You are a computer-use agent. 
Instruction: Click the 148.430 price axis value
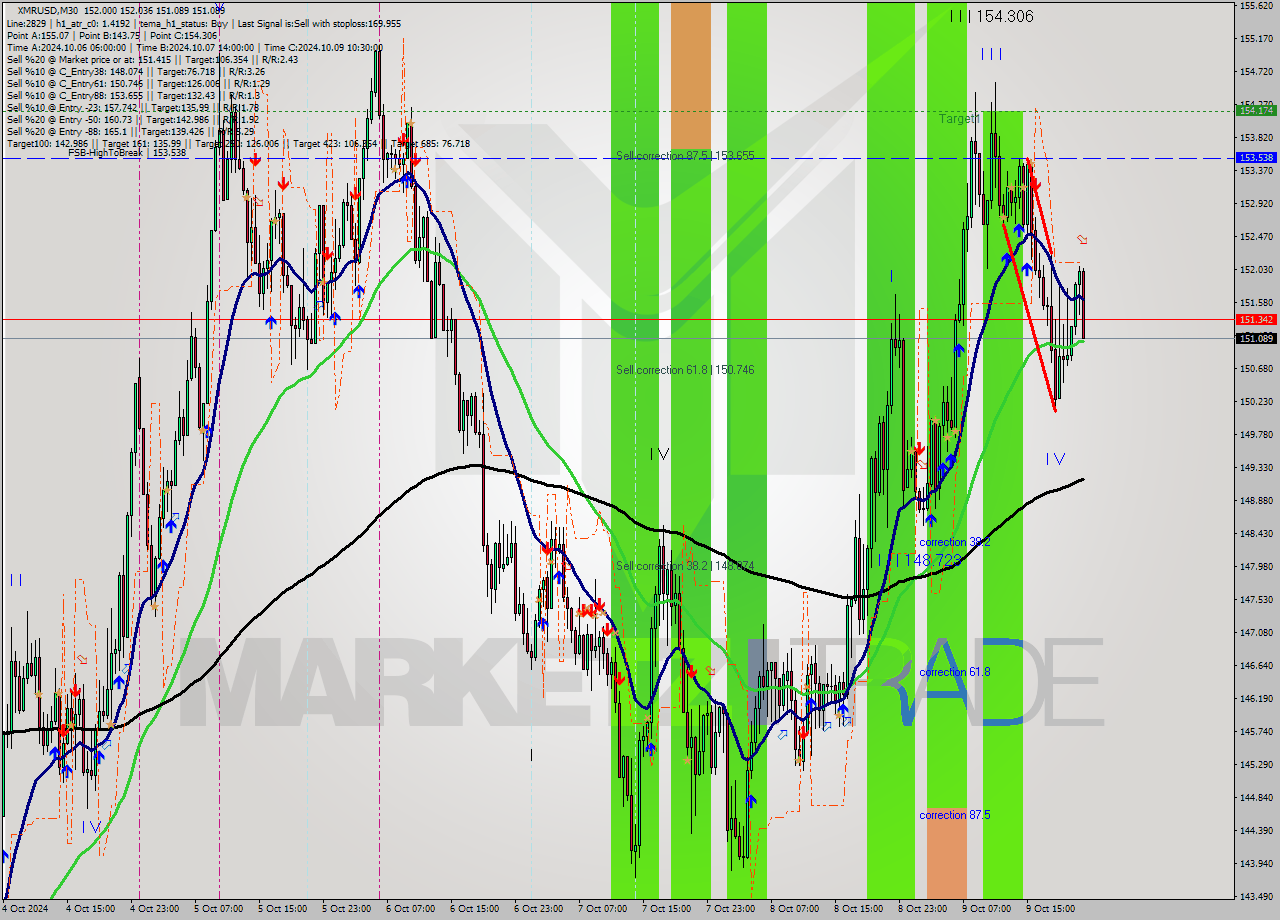[x=1256, y=534]
